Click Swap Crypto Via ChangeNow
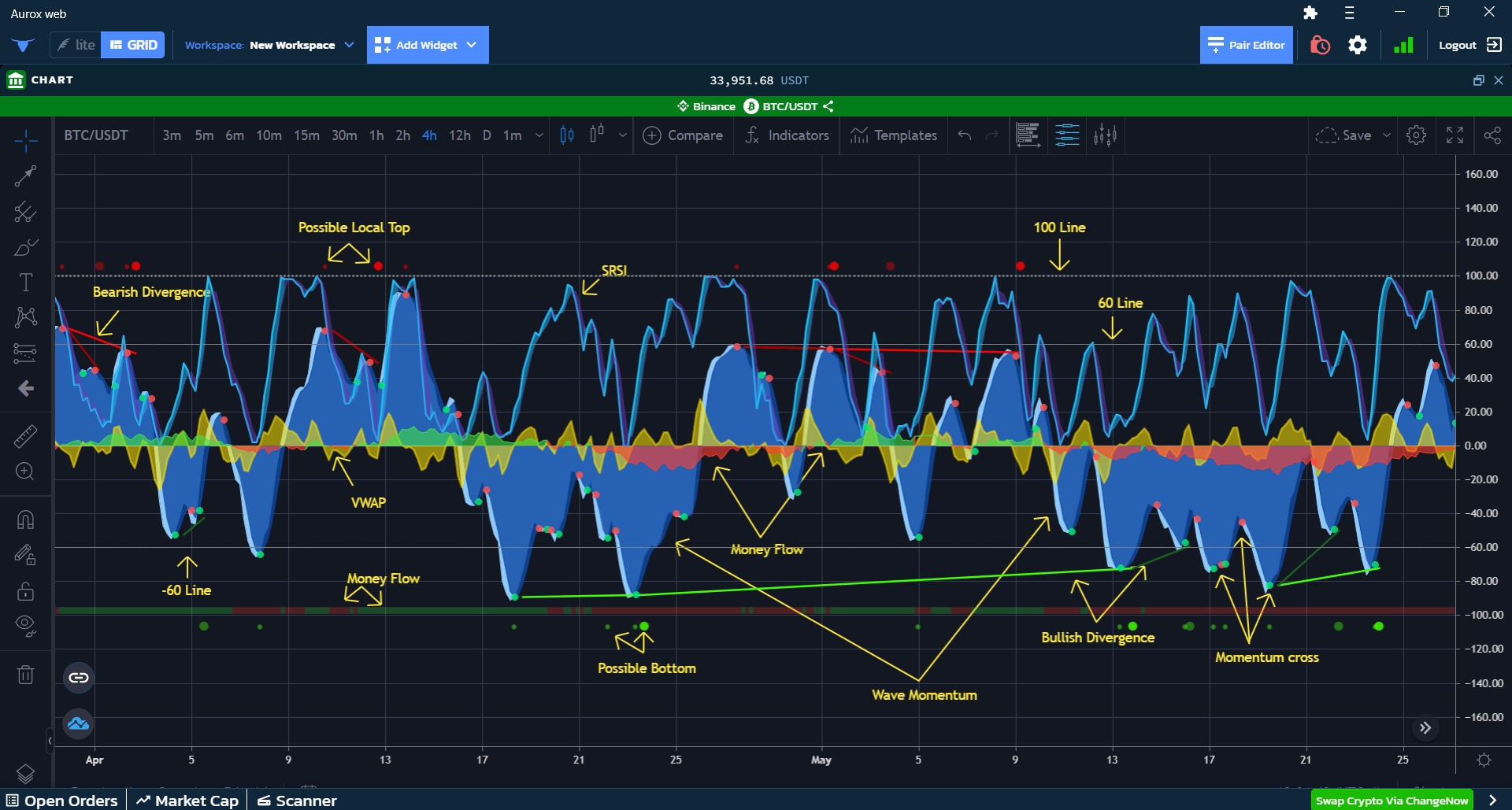1512x810 pixels. [1392, 801]
